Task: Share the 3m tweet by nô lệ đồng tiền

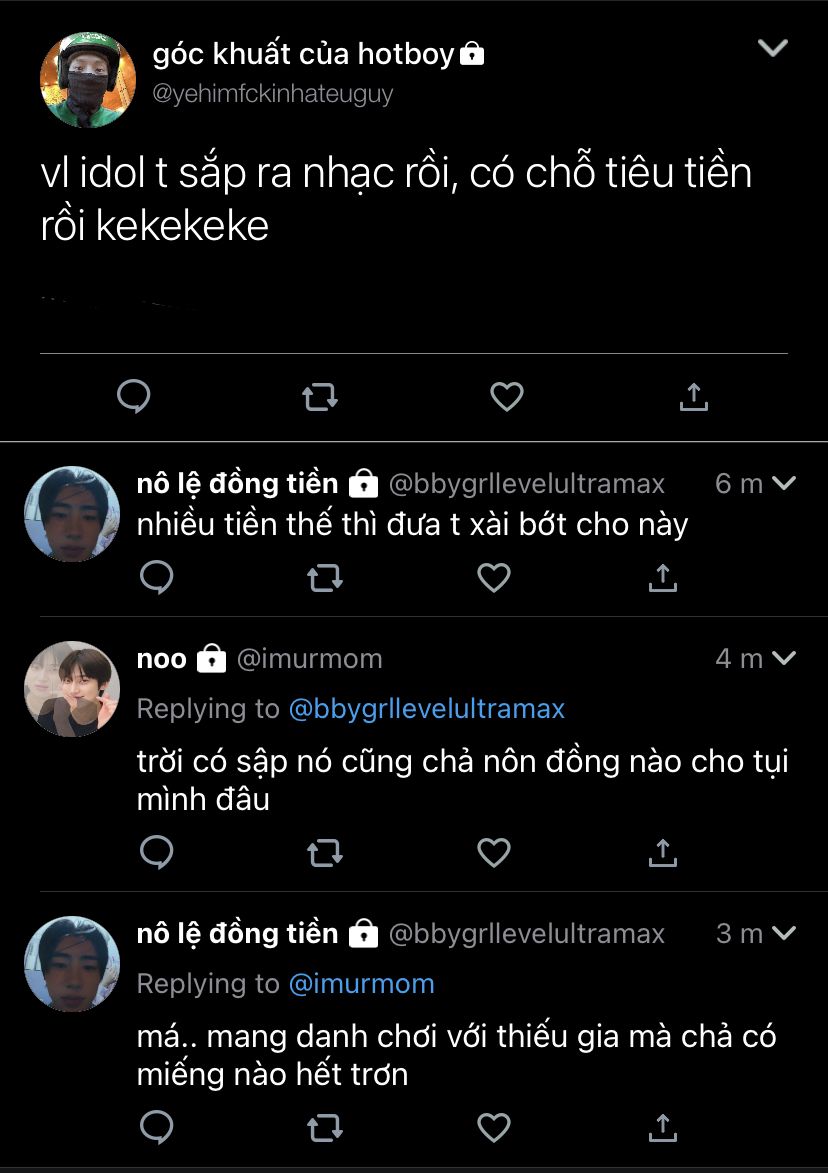Action: point(661,1127)
